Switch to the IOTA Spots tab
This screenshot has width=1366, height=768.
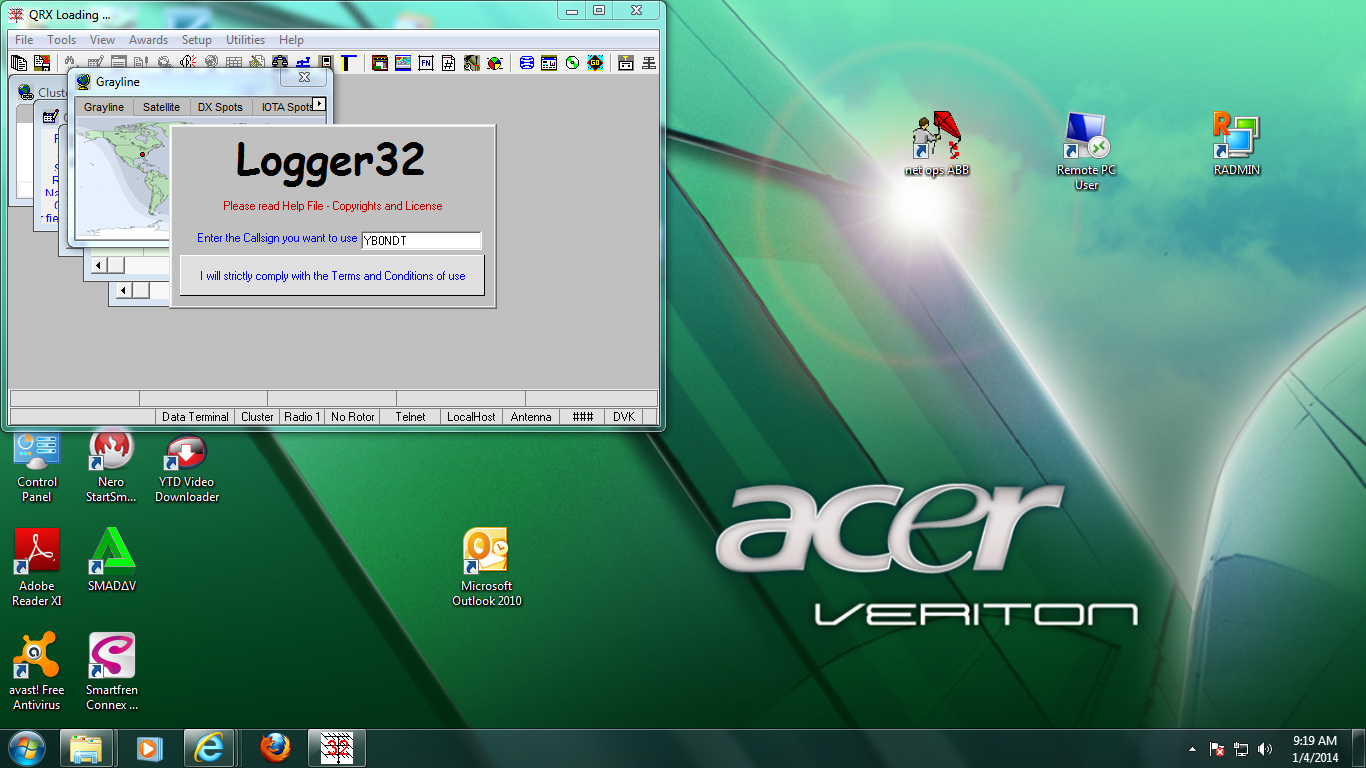point(283,107)
